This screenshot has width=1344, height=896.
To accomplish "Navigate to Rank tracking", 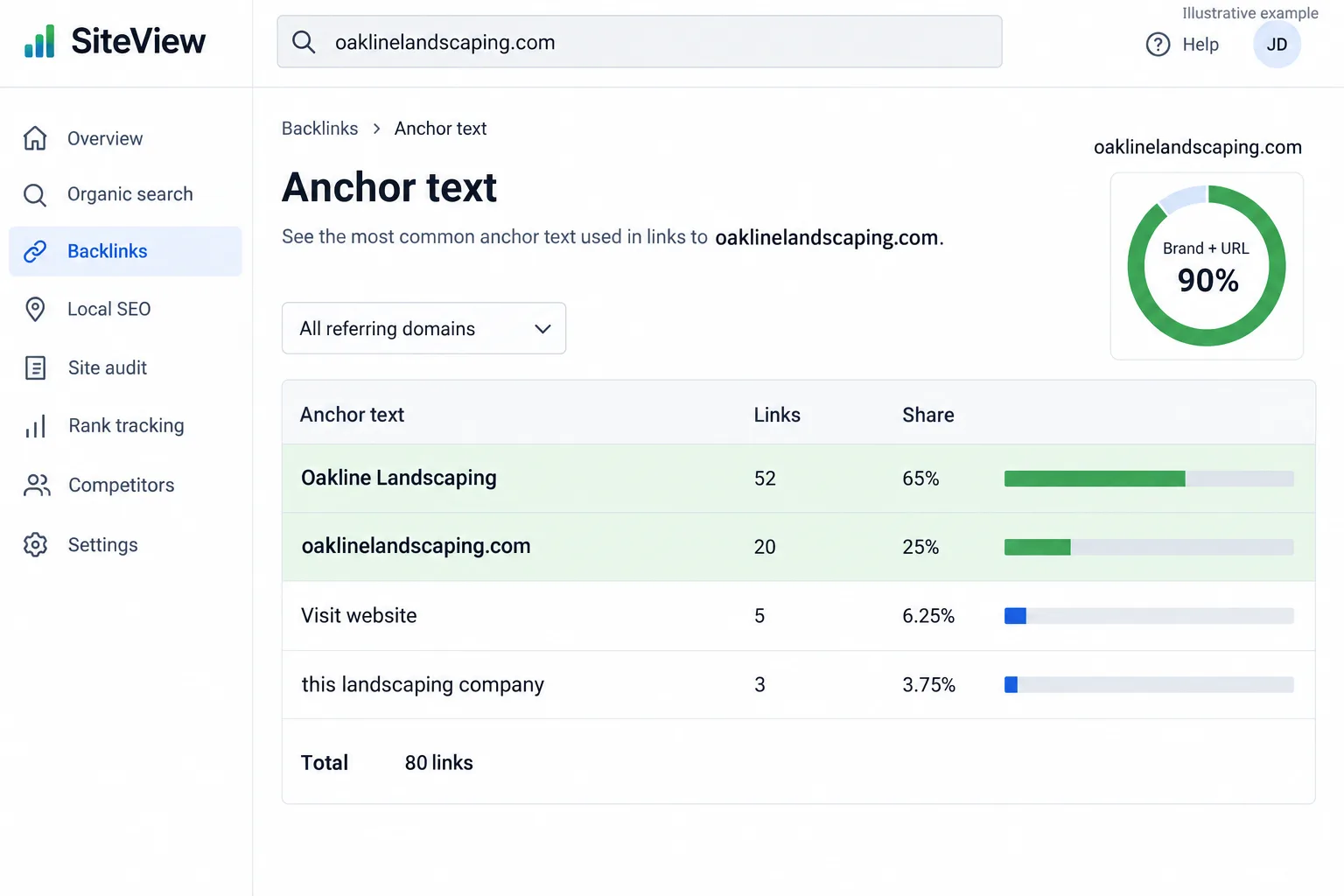I will [x=125, y=426].
